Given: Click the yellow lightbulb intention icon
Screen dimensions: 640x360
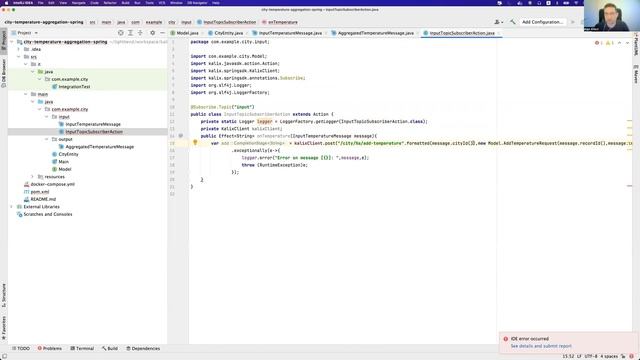Looking at the screenshot, I should 195,143.
